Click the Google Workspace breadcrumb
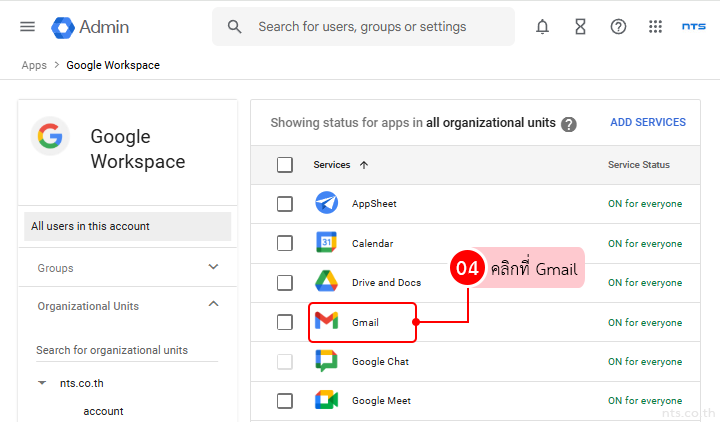This screenshot has height=422, width=720. pyautogui.click(x=113, y=65)
